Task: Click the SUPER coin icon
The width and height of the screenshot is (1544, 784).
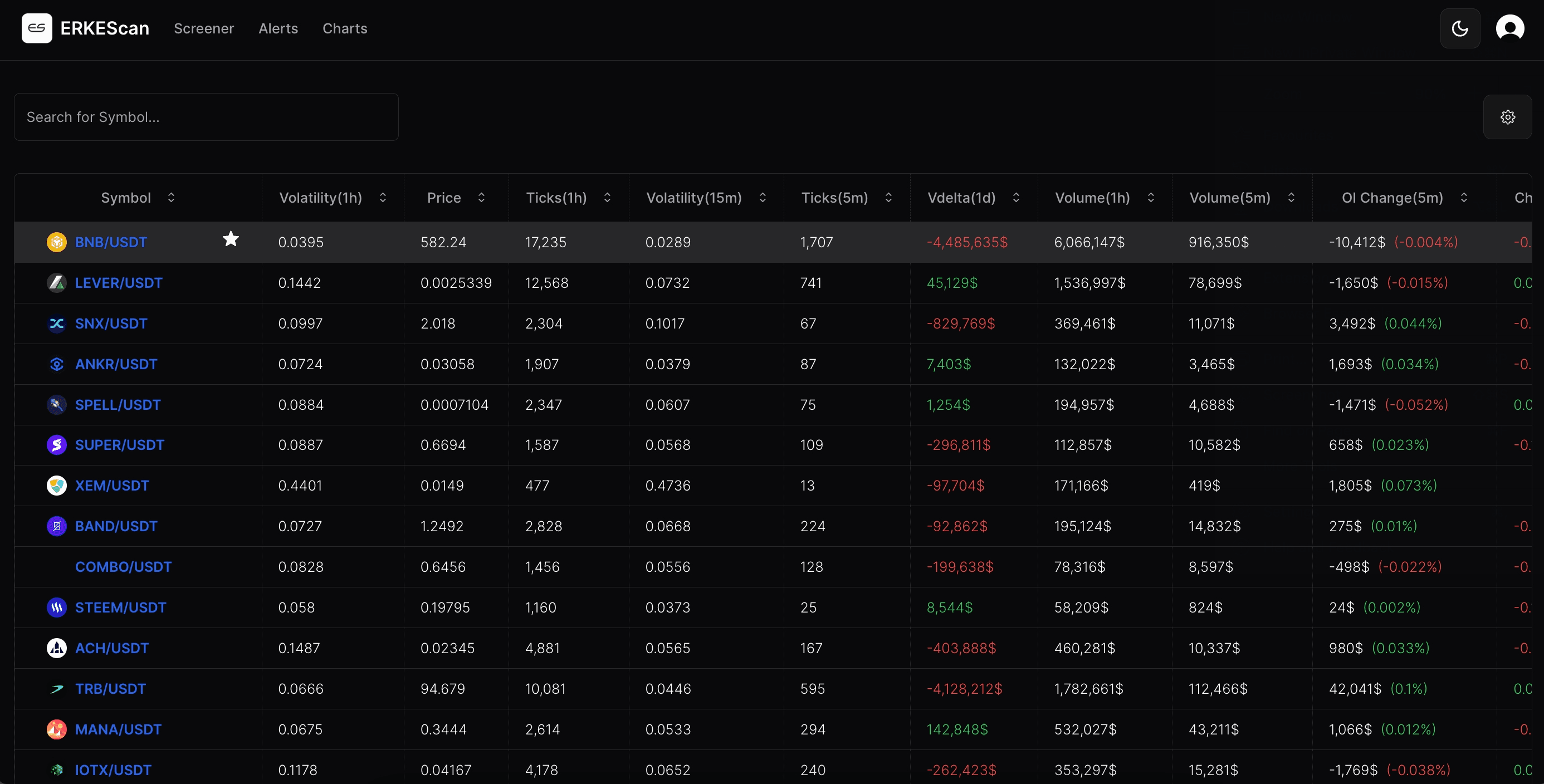Action: pos(56,445)
